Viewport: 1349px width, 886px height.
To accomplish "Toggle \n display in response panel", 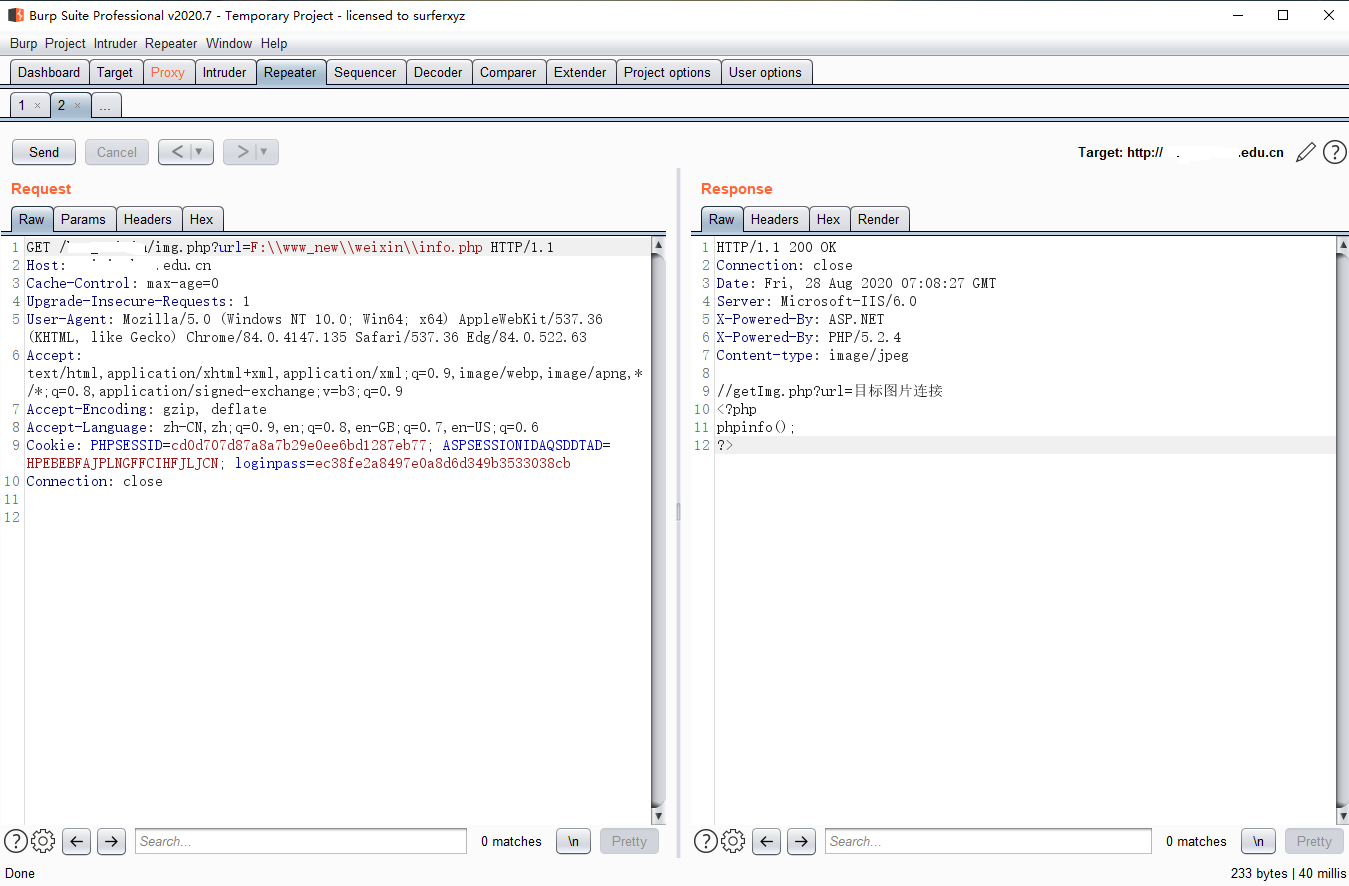I will (x=1258, y=841).
